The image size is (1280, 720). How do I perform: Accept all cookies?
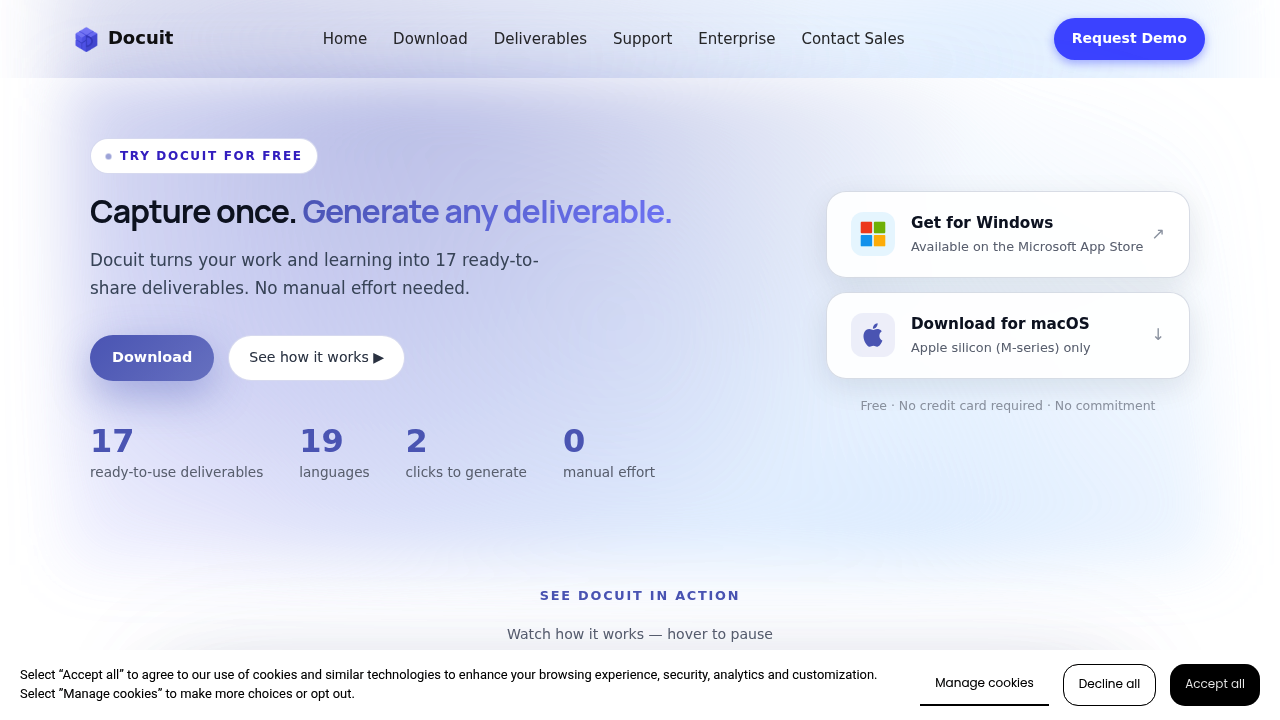[x=1215, y=685]
